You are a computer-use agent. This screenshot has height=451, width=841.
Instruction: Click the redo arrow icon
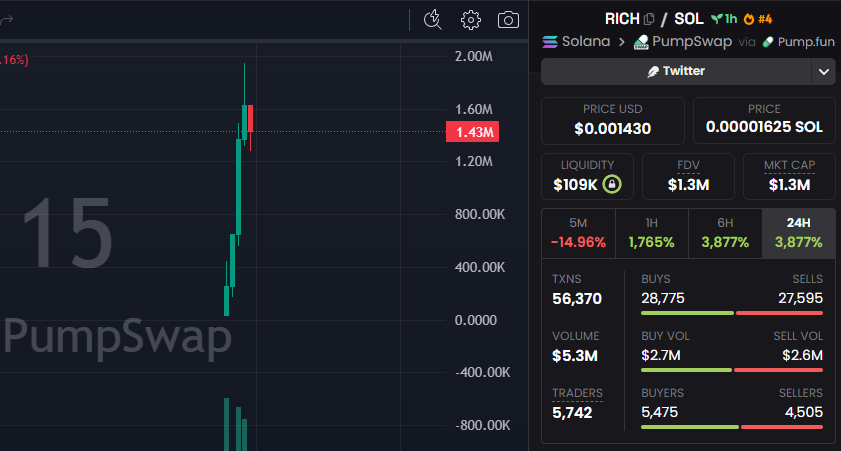point(6,20)
